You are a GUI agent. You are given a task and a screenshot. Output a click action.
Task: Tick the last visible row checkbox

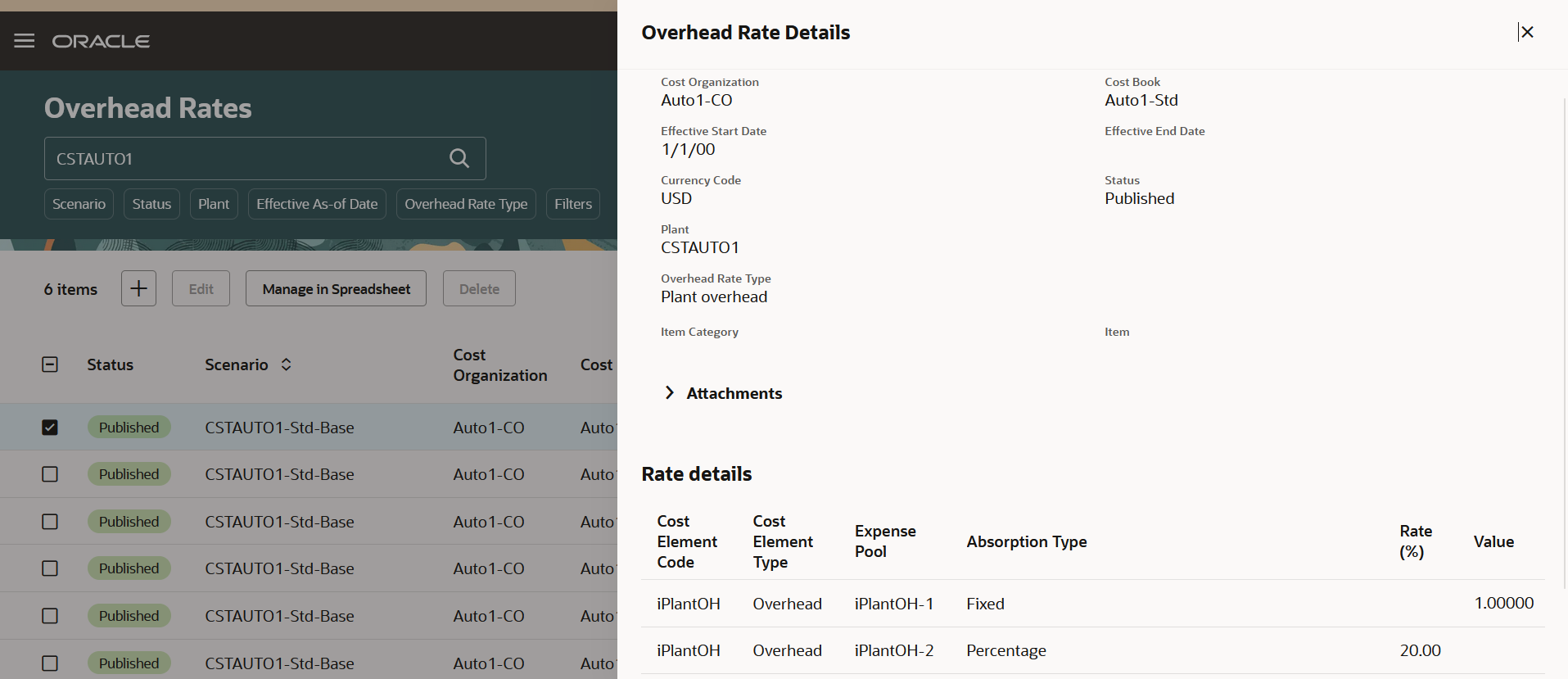tap(50, 663)
